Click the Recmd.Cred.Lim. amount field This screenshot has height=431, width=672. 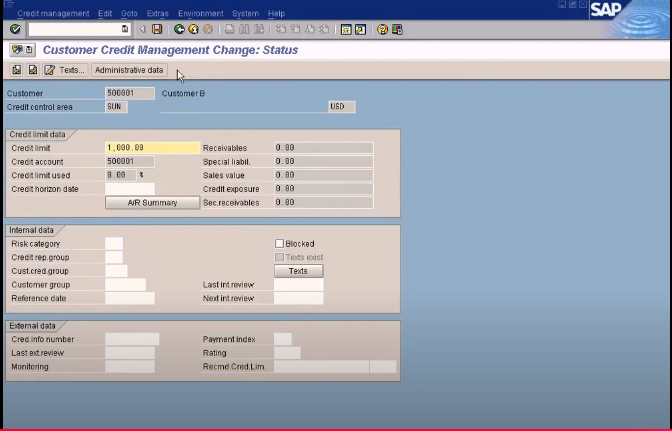[x=321, y=367]
